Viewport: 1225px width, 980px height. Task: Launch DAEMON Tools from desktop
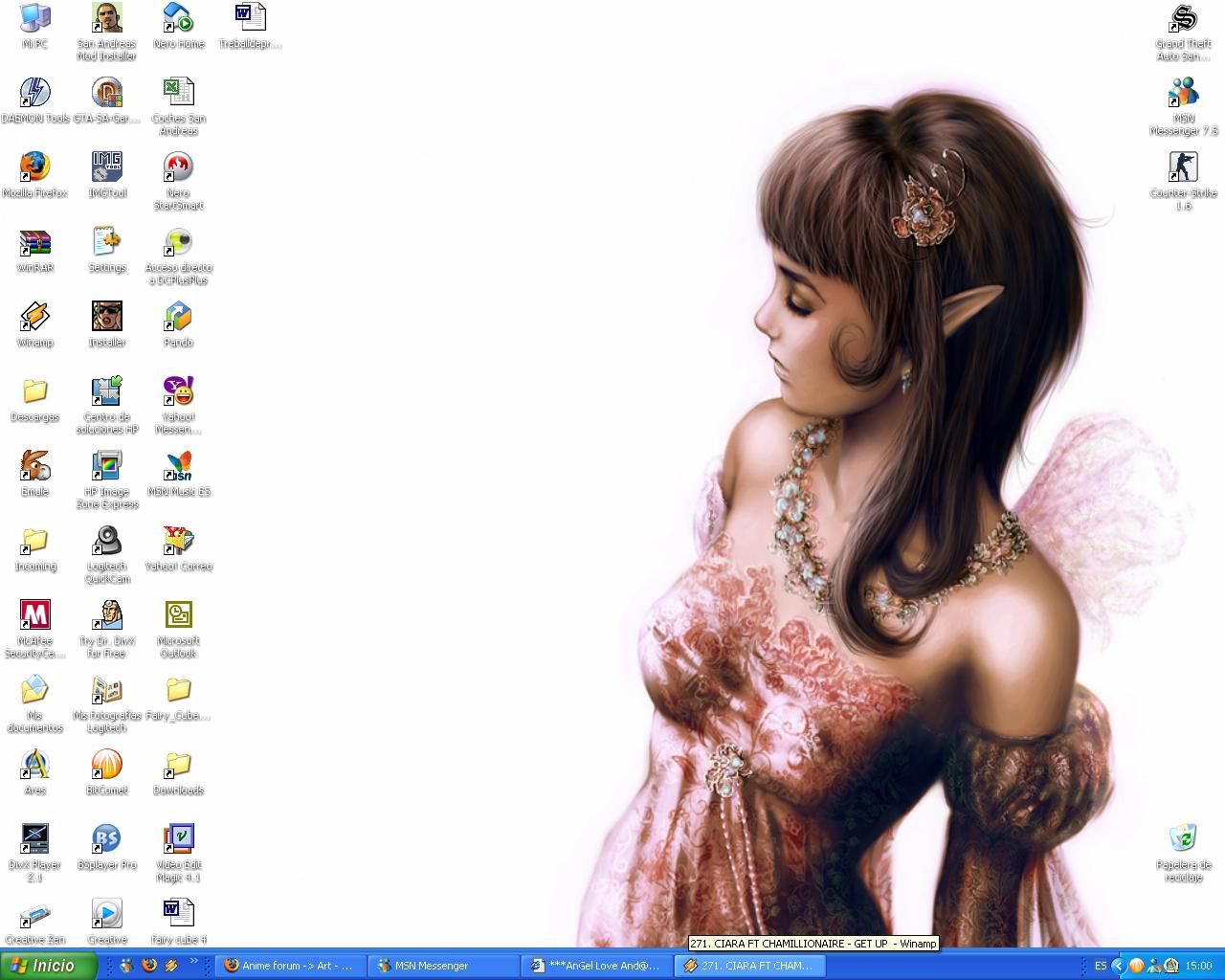pos(35,100)
